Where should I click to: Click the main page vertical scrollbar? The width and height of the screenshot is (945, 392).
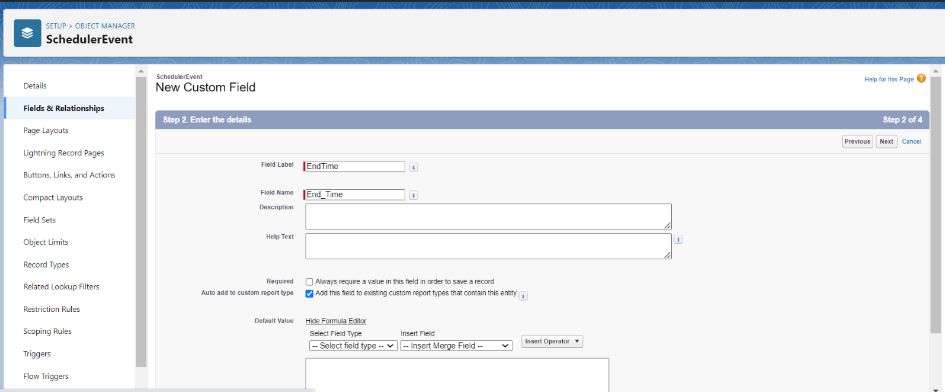(935, 205)
